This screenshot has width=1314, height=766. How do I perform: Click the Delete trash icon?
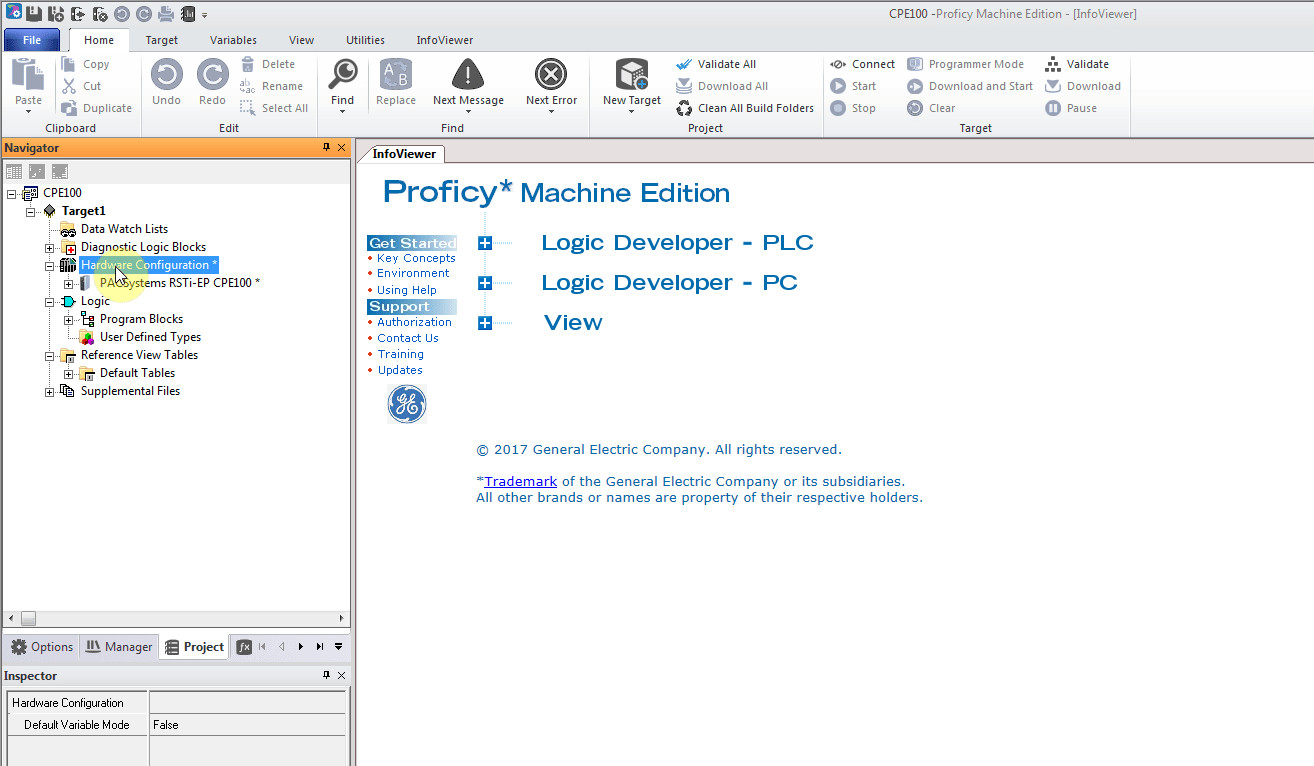pos(248,64)
